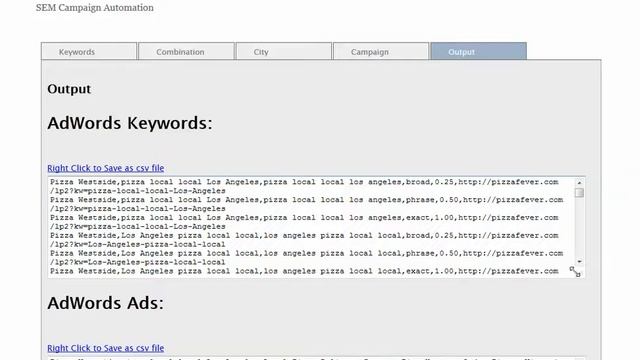Click the textarea resize handle icon

575,272
